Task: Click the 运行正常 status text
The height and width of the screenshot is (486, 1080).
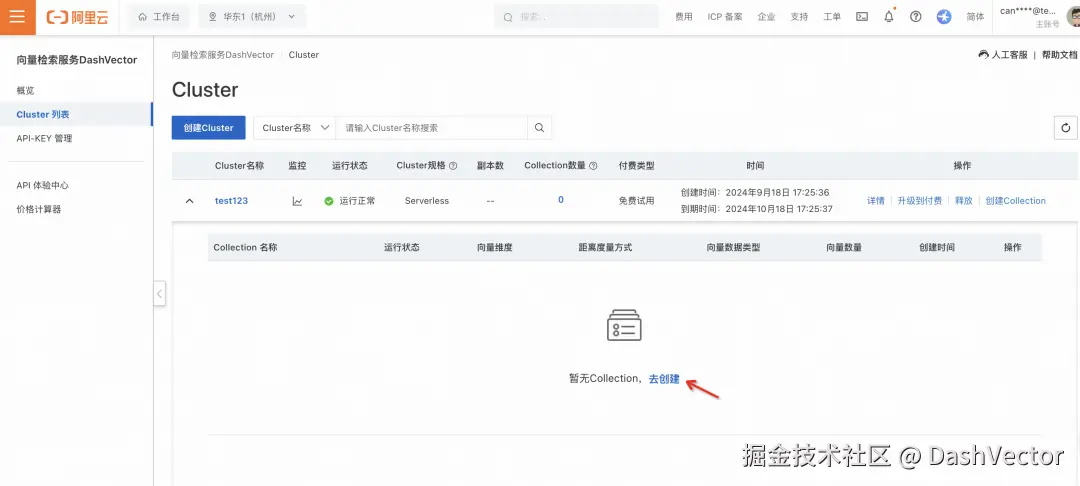Action: tap(357, 201)
